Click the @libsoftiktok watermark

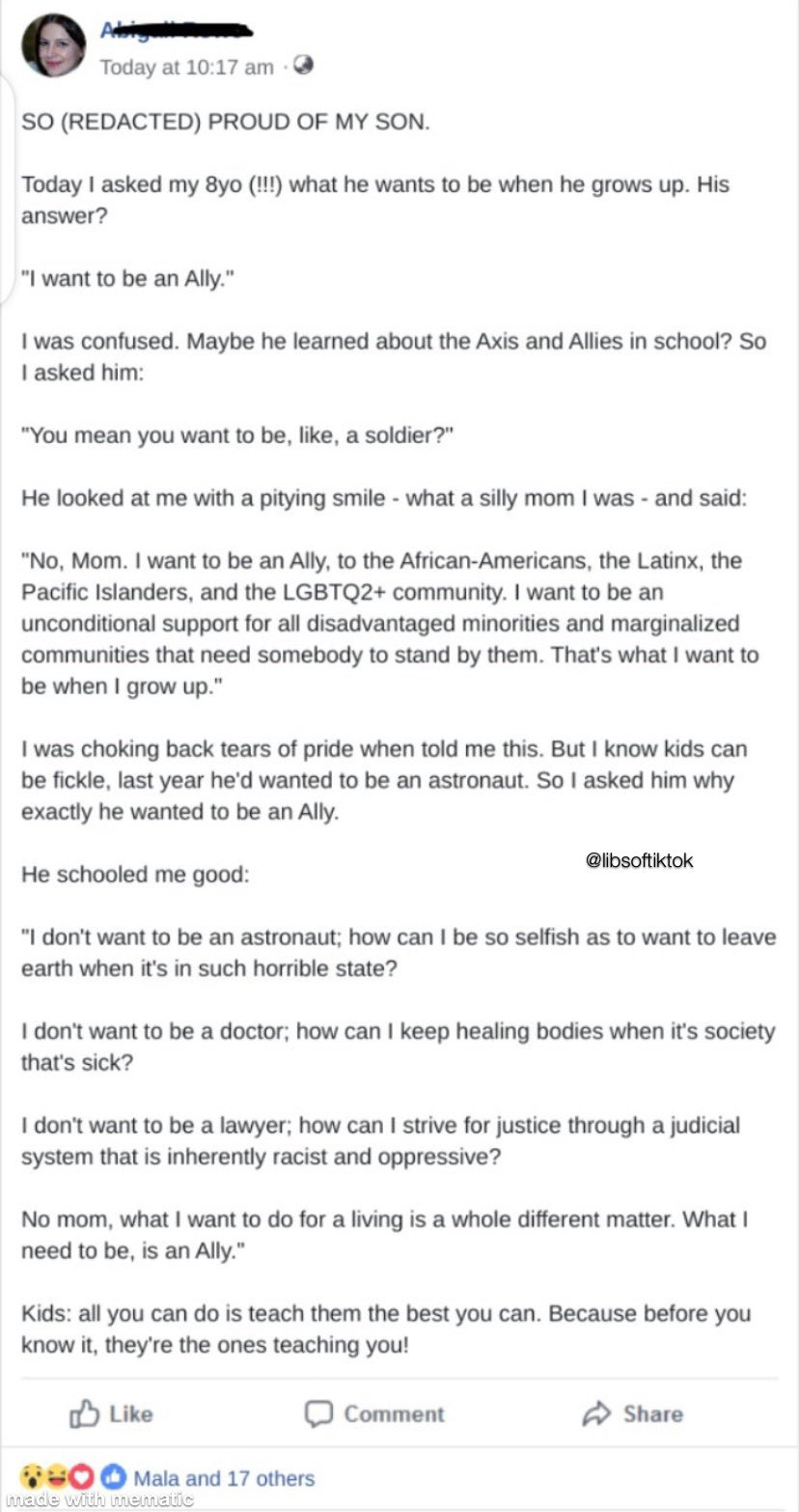pos(639,859)
